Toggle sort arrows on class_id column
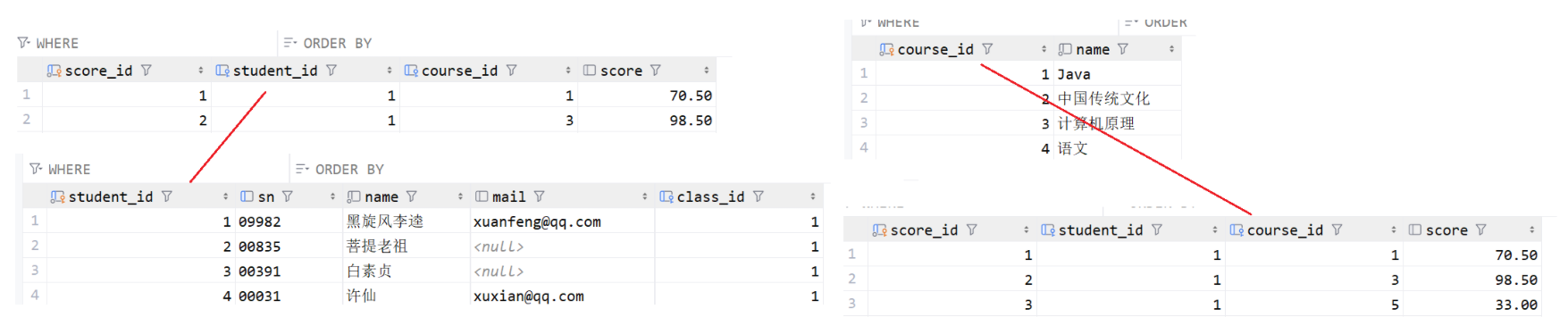The height and width of the screenshot is (334, 1568). click(812, 196)
